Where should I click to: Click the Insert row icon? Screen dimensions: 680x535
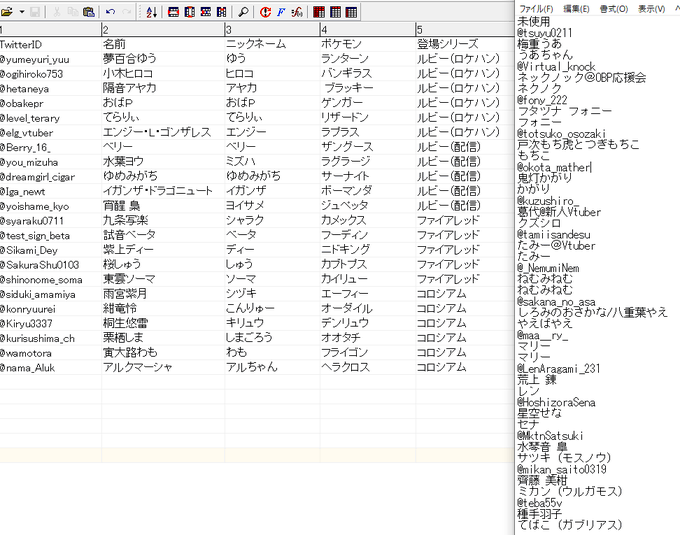coord(173,12)
